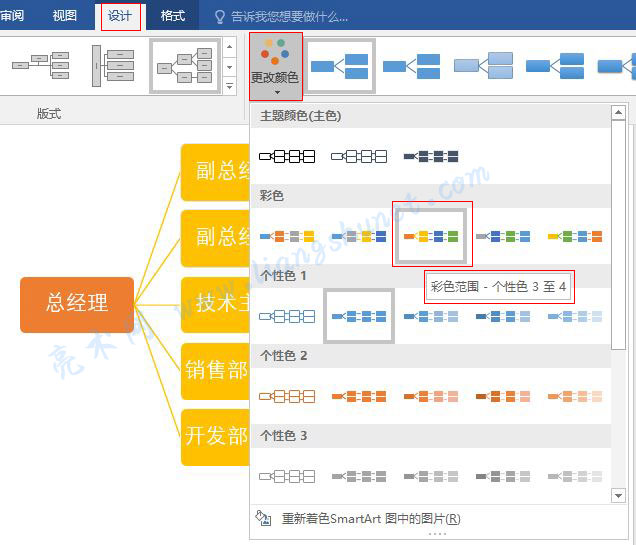Pick the fourth 个性色 2 dark orange option
636x545 pixels.
[x=503, y=396]
